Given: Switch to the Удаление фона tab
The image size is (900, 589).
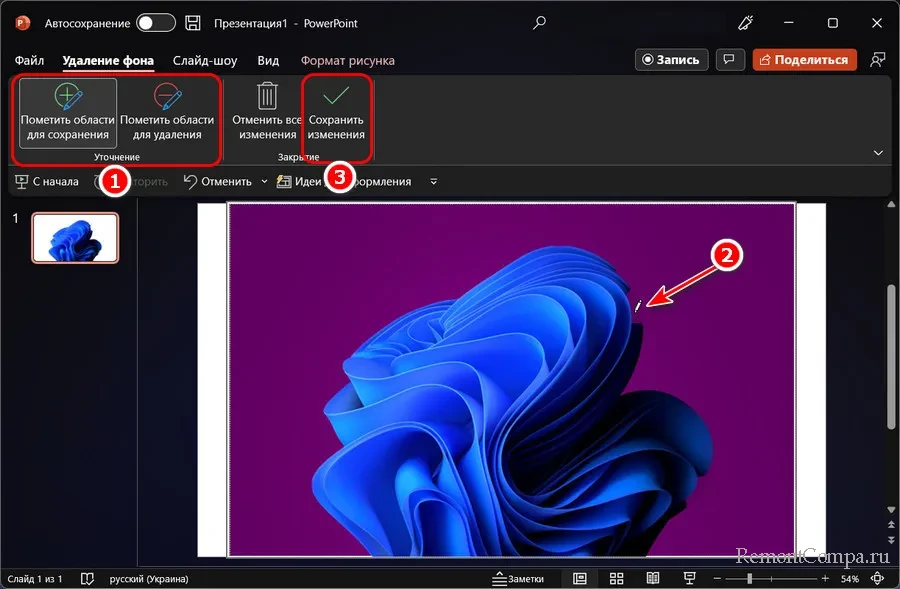Looking at the screenshot, I should tap(108, 60).
